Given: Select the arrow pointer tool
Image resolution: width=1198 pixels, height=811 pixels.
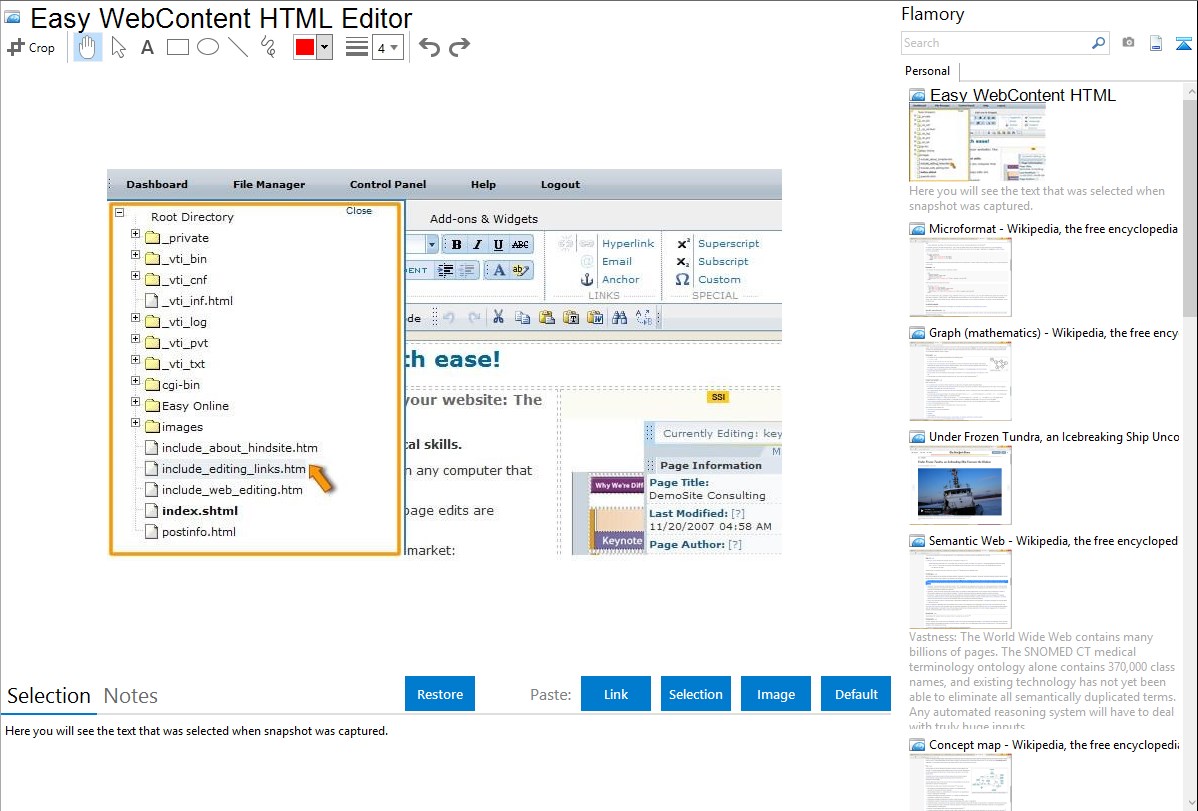Looking at the screenshot, I should pyautogui.click(x=118, y=47).
